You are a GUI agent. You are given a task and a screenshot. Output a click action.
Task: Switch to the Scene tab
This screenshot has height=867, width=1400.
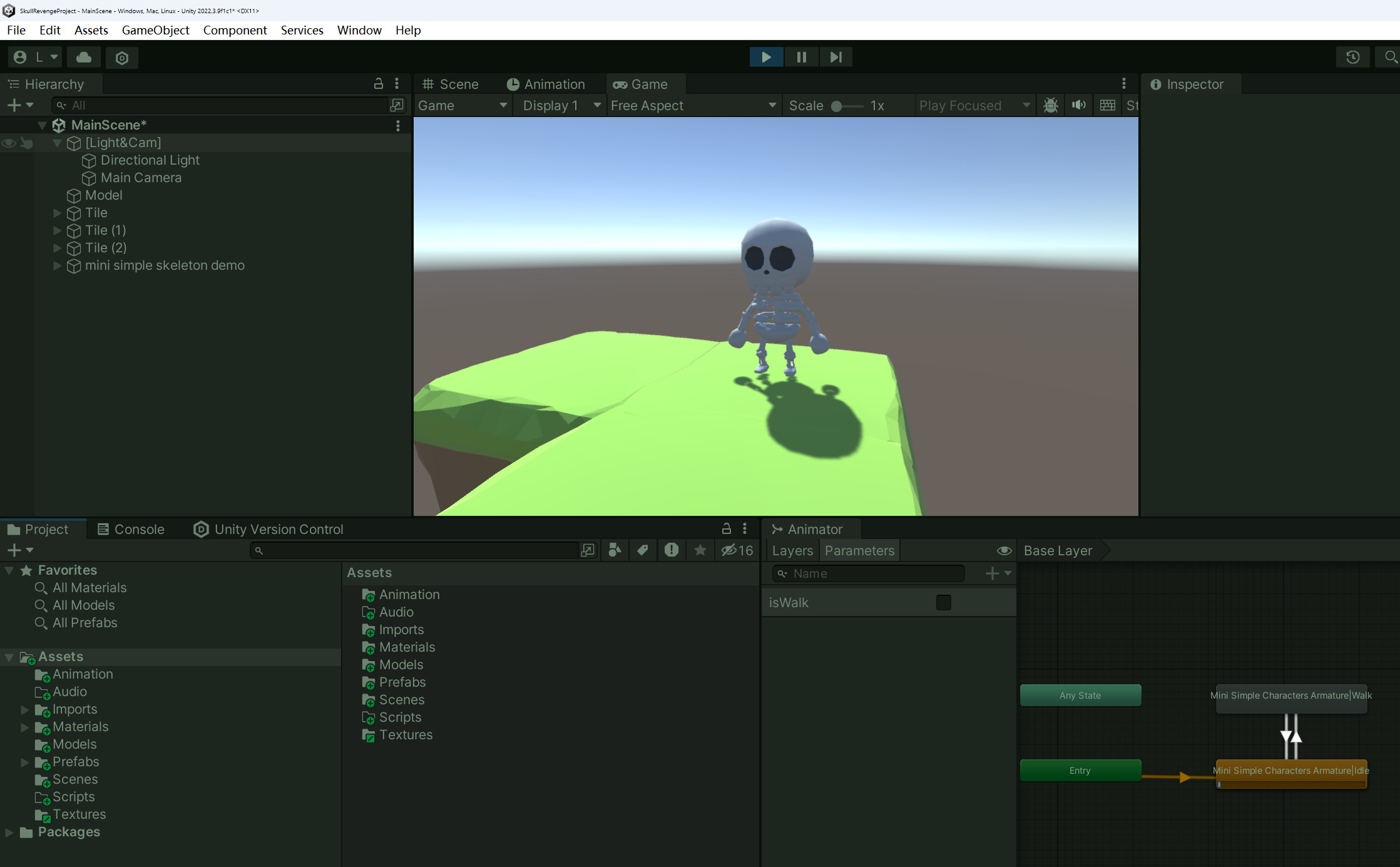[451, 84]
